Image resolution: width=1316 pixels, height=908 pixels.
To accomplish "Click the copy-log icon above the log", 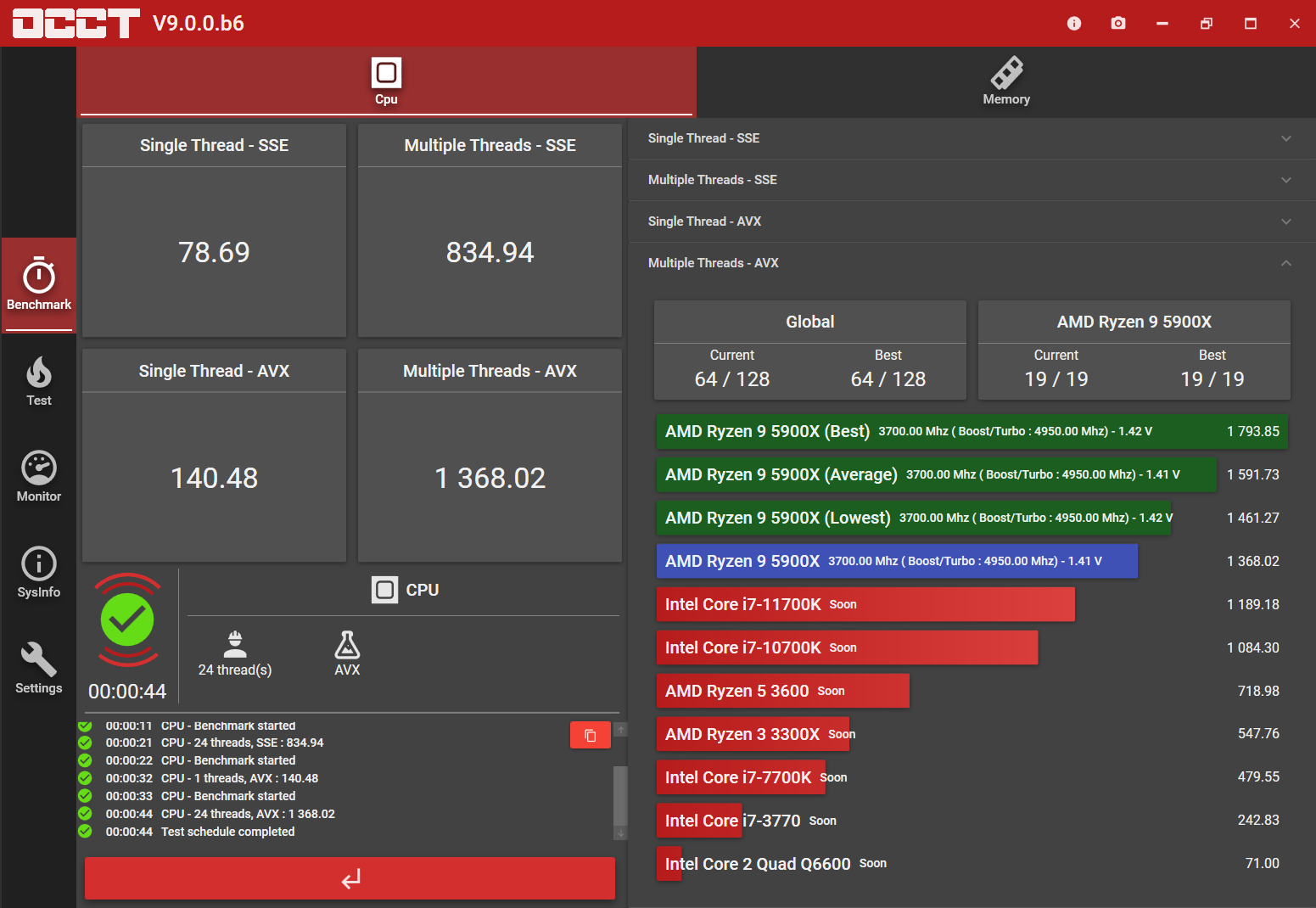I will point(591,735).
